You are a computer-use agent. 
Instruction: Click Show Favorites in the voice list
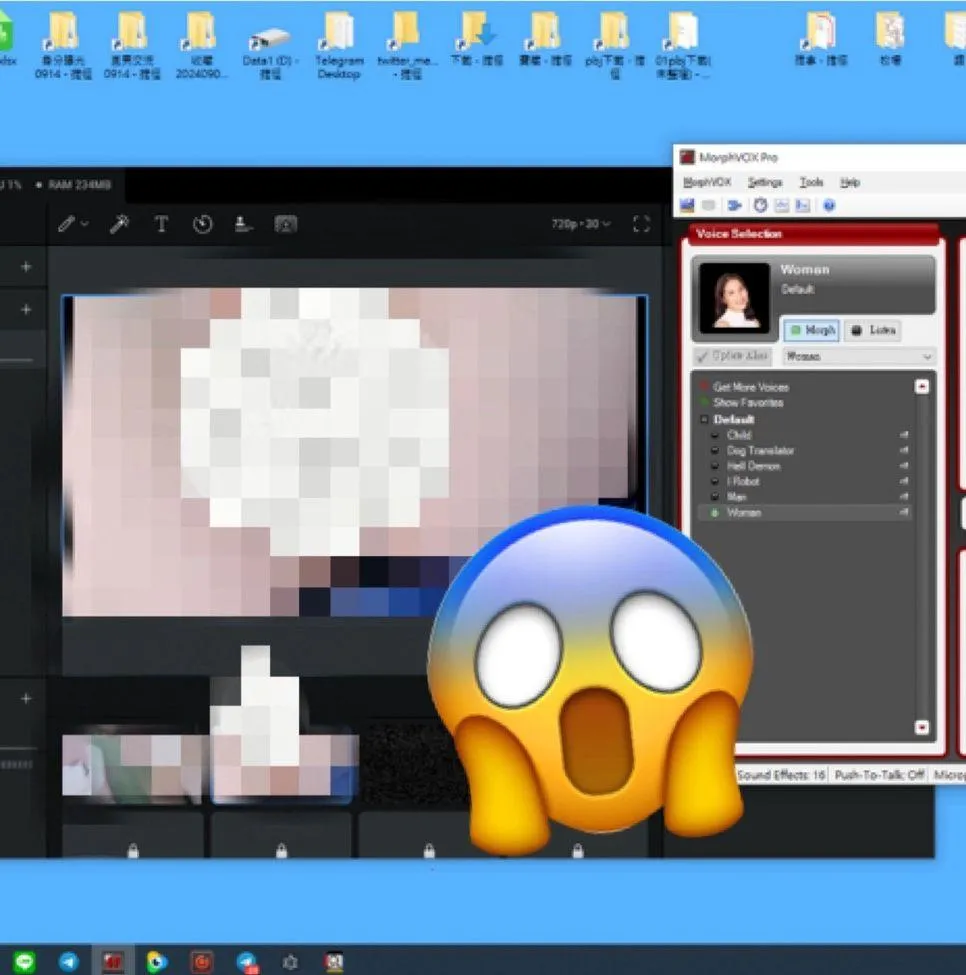748,402
